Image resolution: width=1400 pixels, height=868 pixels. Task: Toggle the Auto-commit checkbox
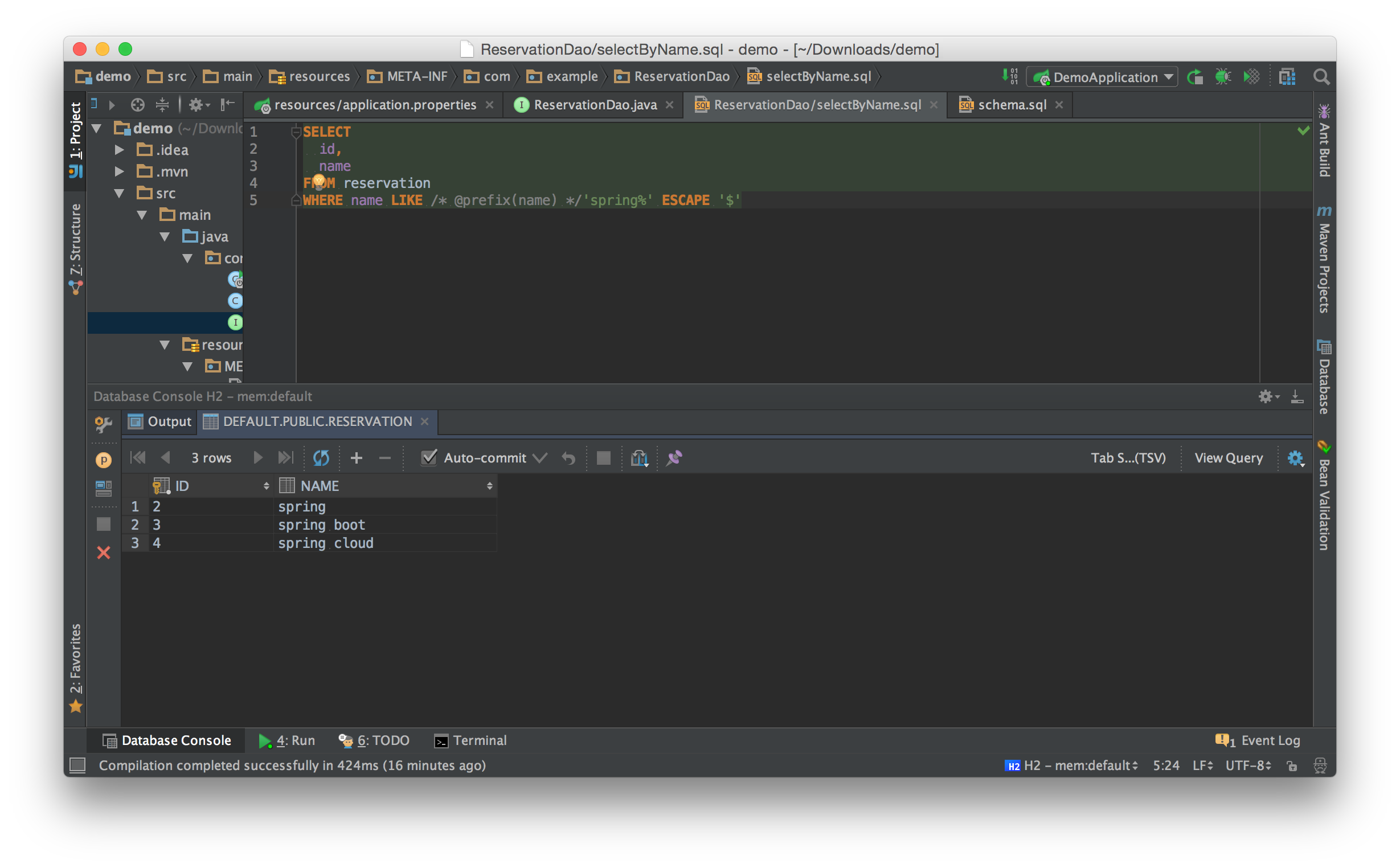tap(429, 457)
